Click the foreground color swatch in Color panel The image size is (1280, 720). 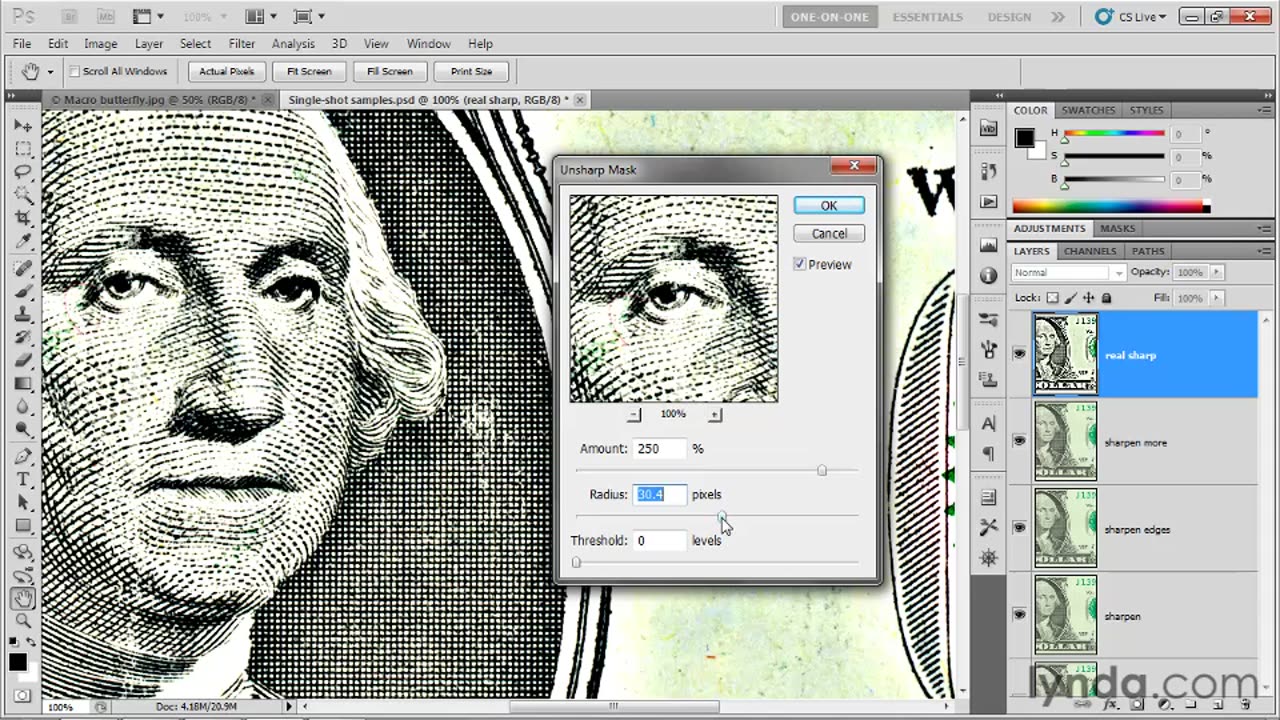click(1024, 139)
